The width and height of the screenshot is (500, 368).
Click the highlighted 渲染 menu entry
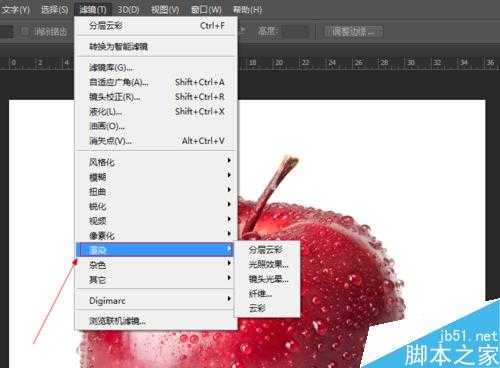(x=155, y=250)
